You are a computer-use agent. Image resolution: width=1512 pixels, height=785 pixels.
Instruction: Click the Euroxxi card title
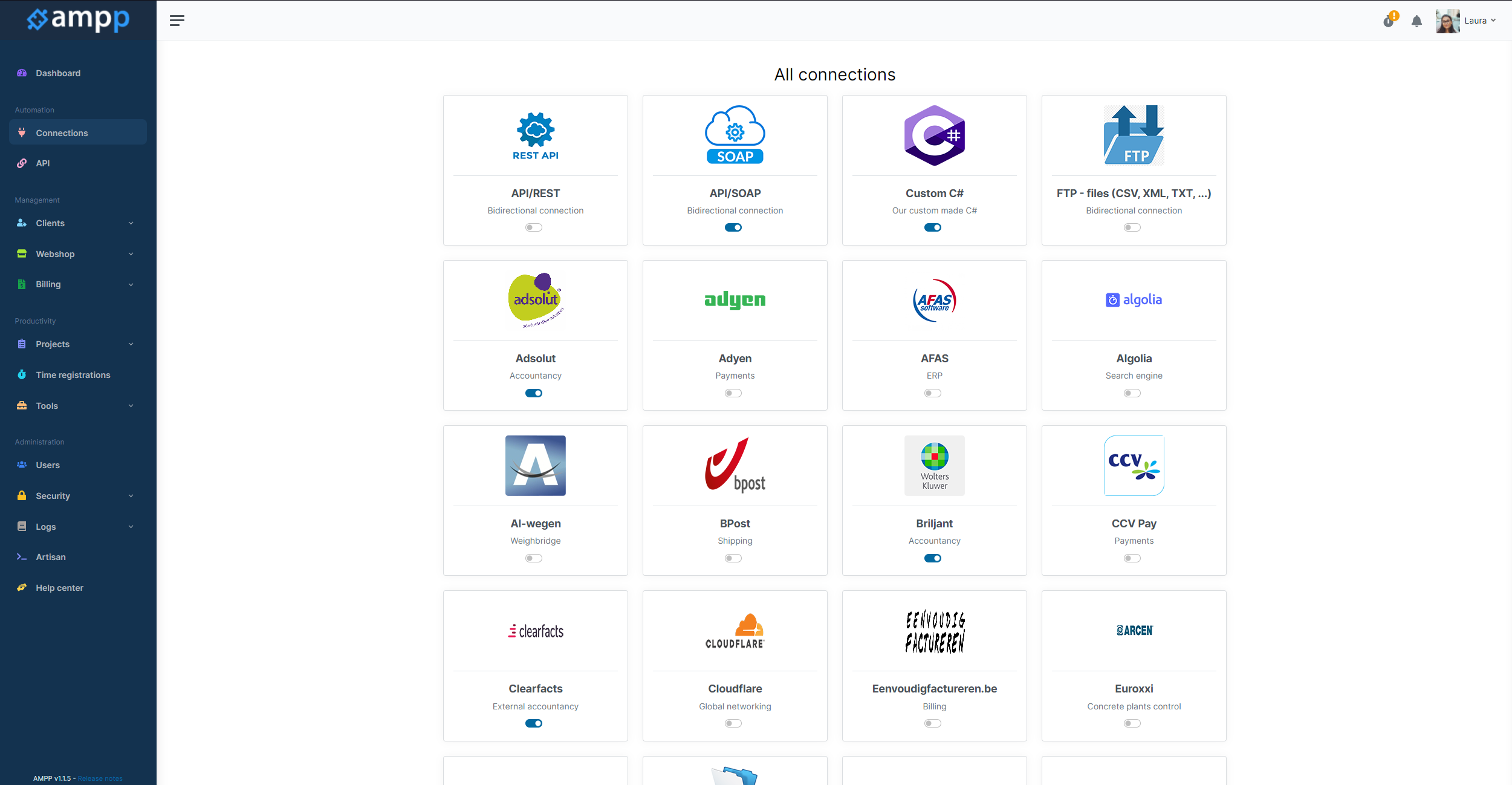tap(1134, 689)
